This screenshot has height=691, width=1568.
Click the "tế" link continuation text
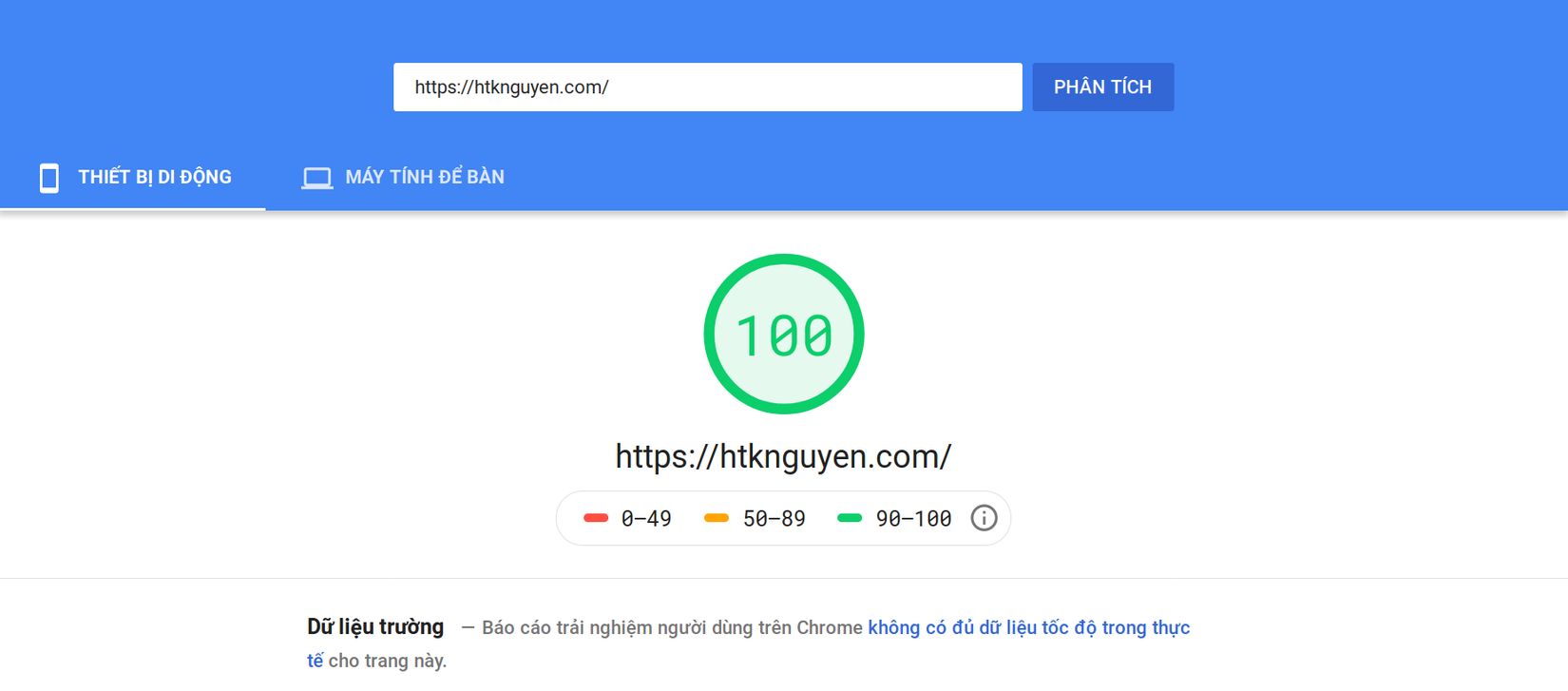315,661
